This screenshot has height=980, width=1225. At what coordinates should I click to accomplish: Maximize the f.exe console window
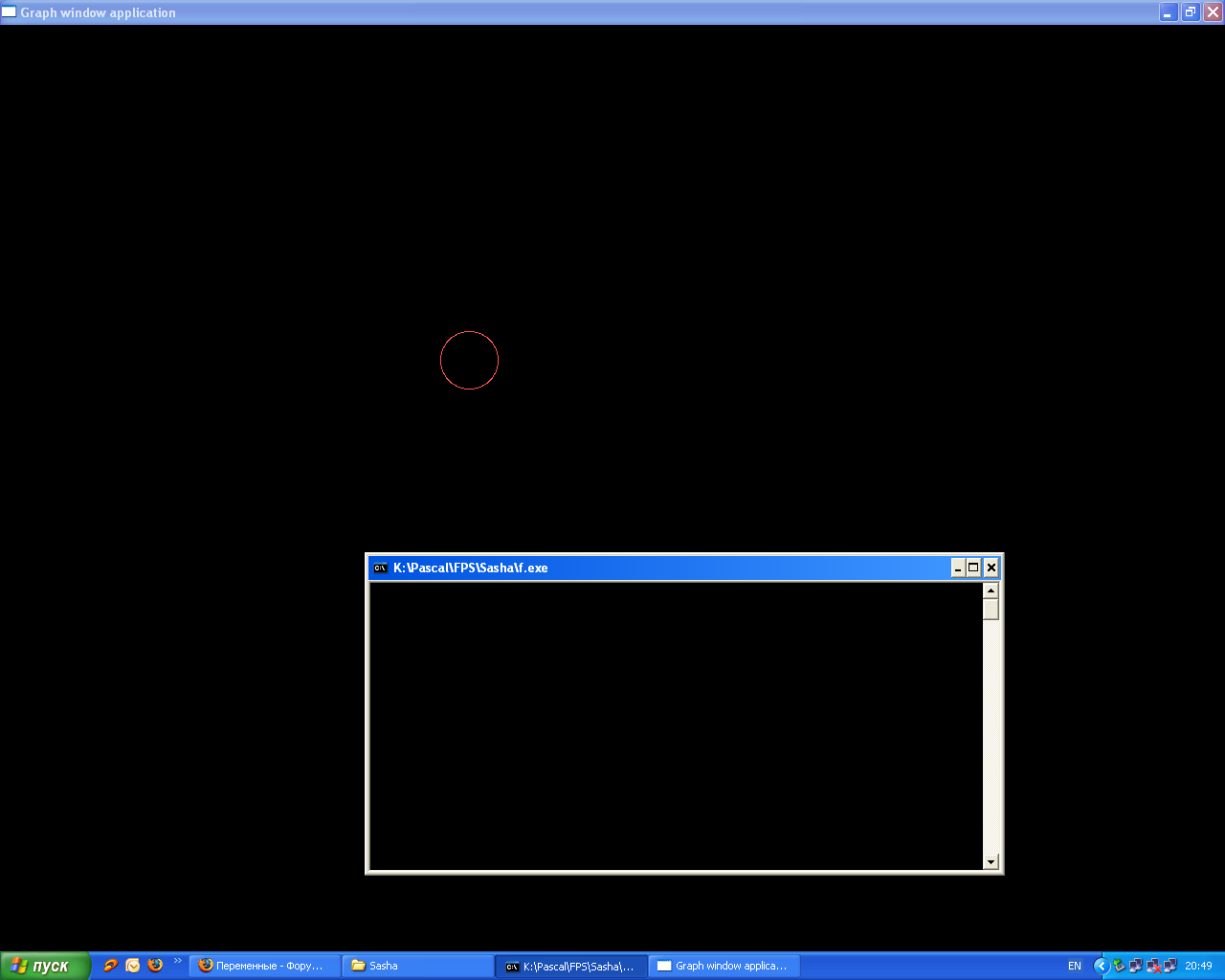click(x=973, y=568)
